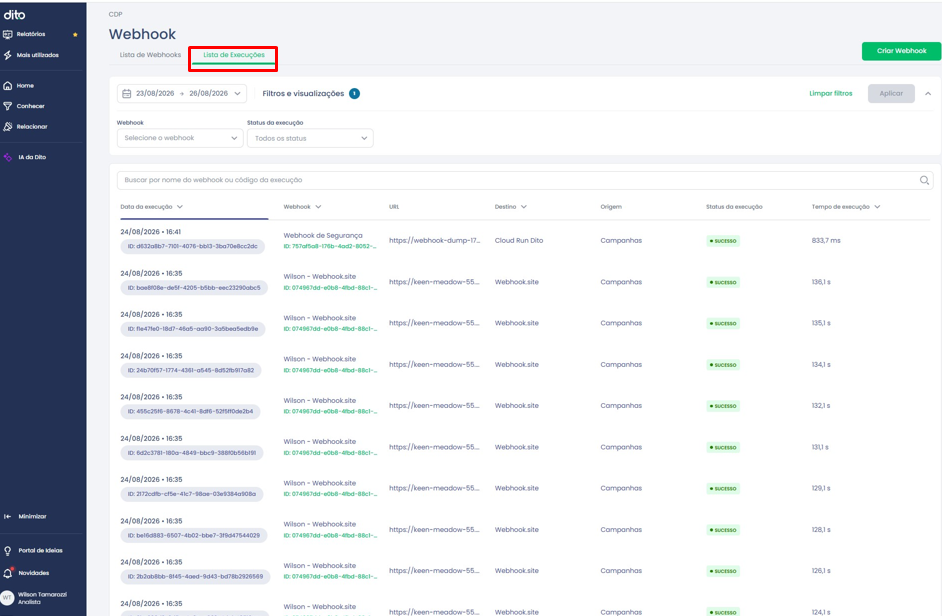Click the calendar icon in date range

pyautogui.click(x=127, y=94)
